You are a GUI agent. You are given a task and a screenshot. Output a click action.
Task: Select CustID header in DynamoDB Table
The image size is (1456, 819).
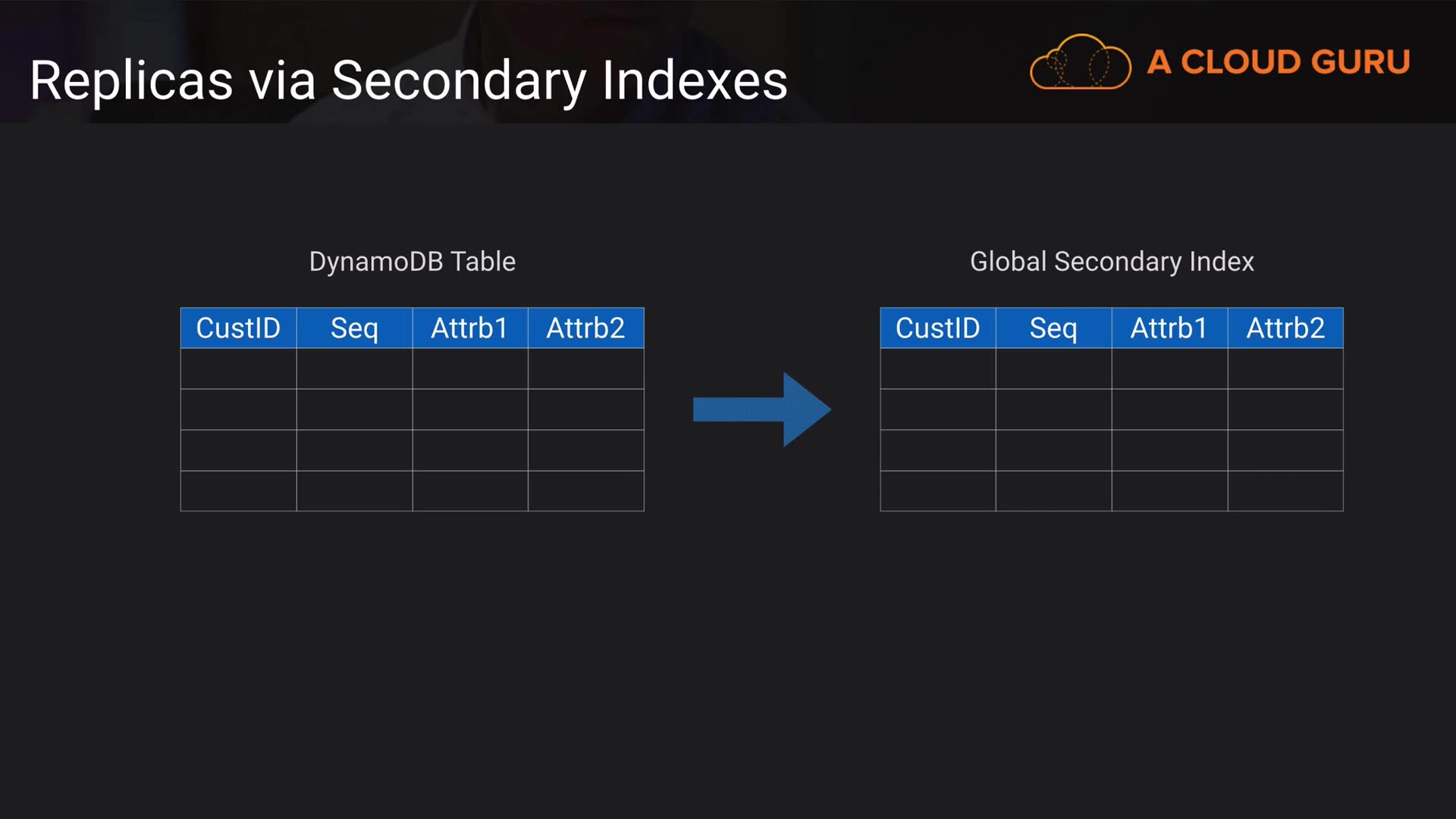(238, 328)
